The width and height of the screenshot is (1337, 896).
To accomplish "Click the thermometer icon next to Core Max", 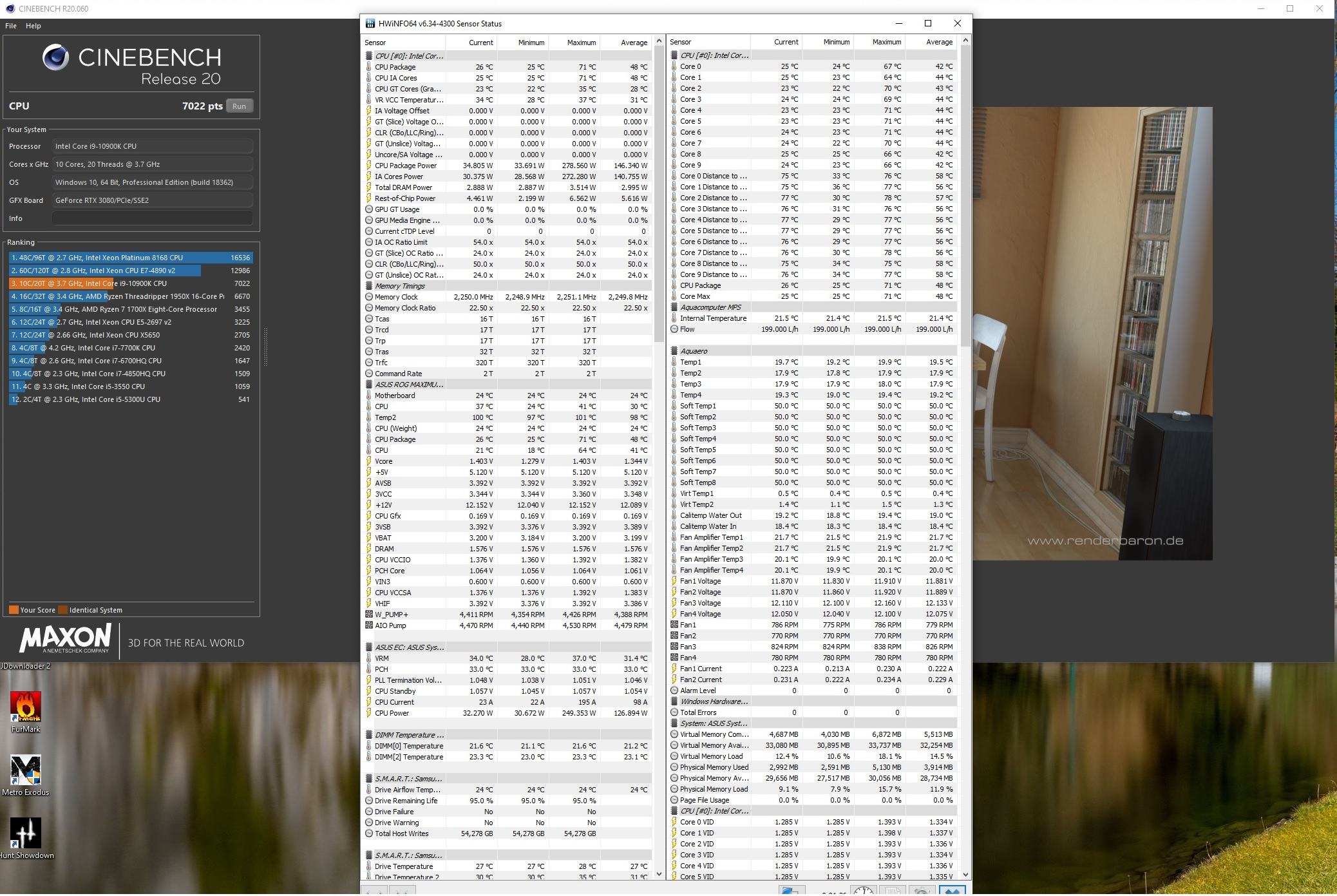I will click(x=674, y=296).
